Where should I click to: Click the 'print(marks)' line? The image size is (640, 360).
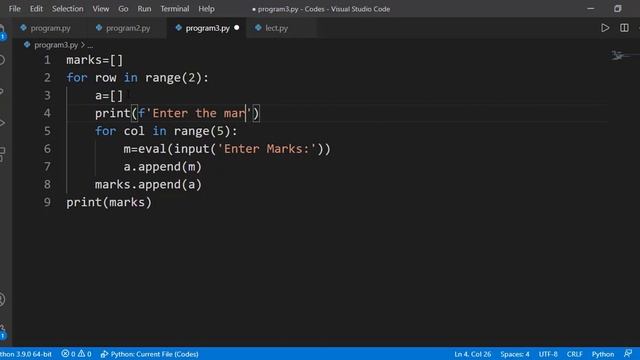[109, 202]
